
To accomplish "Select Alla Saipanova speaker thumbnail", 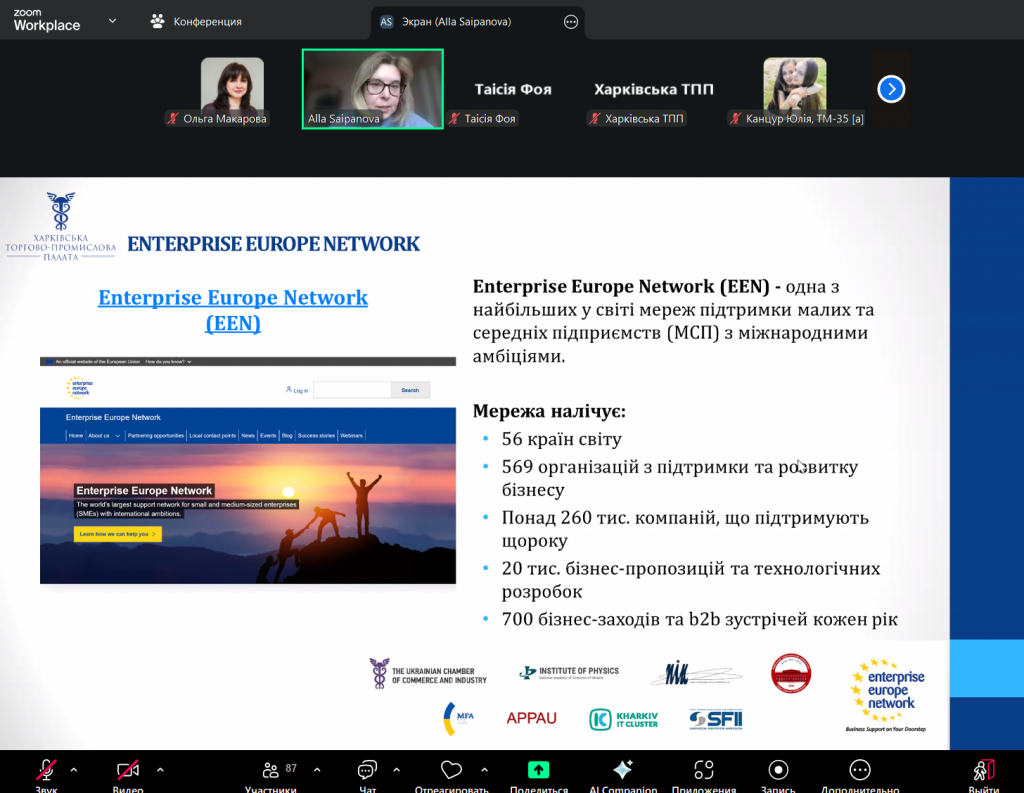I will (x=373, y=89).
